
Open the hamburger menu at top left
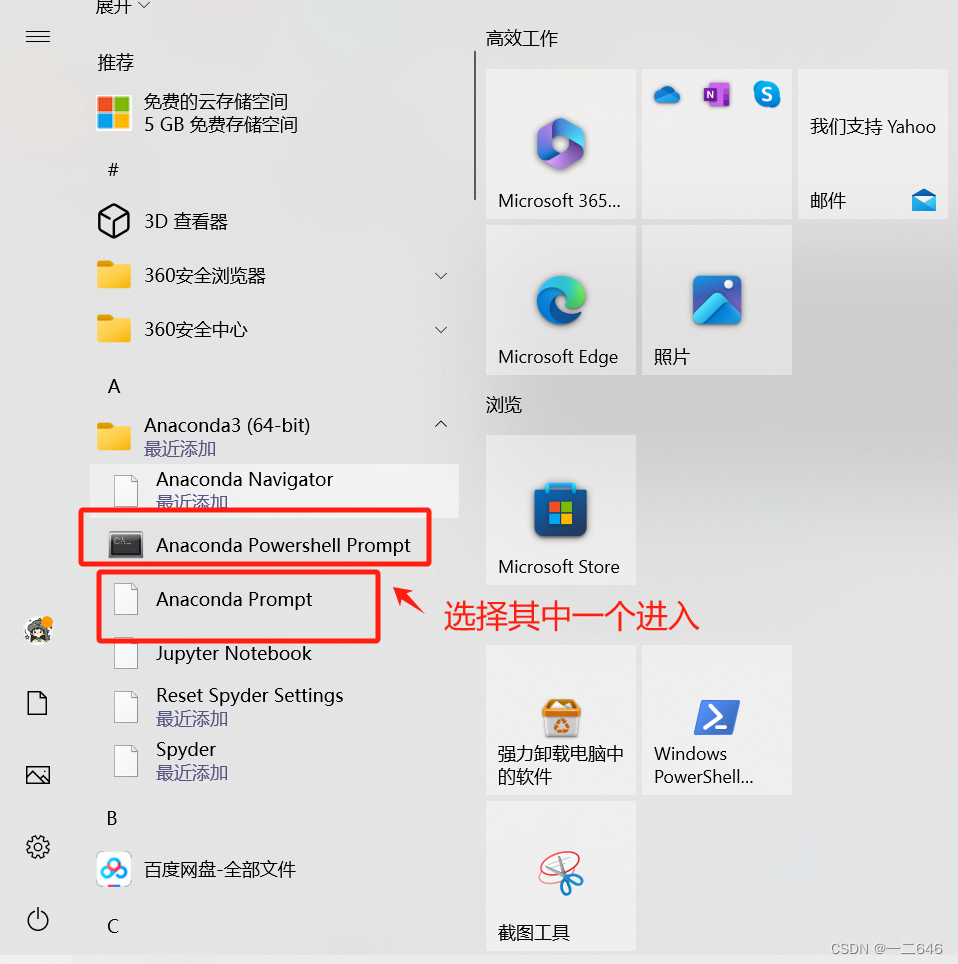(x=38, y=37)
